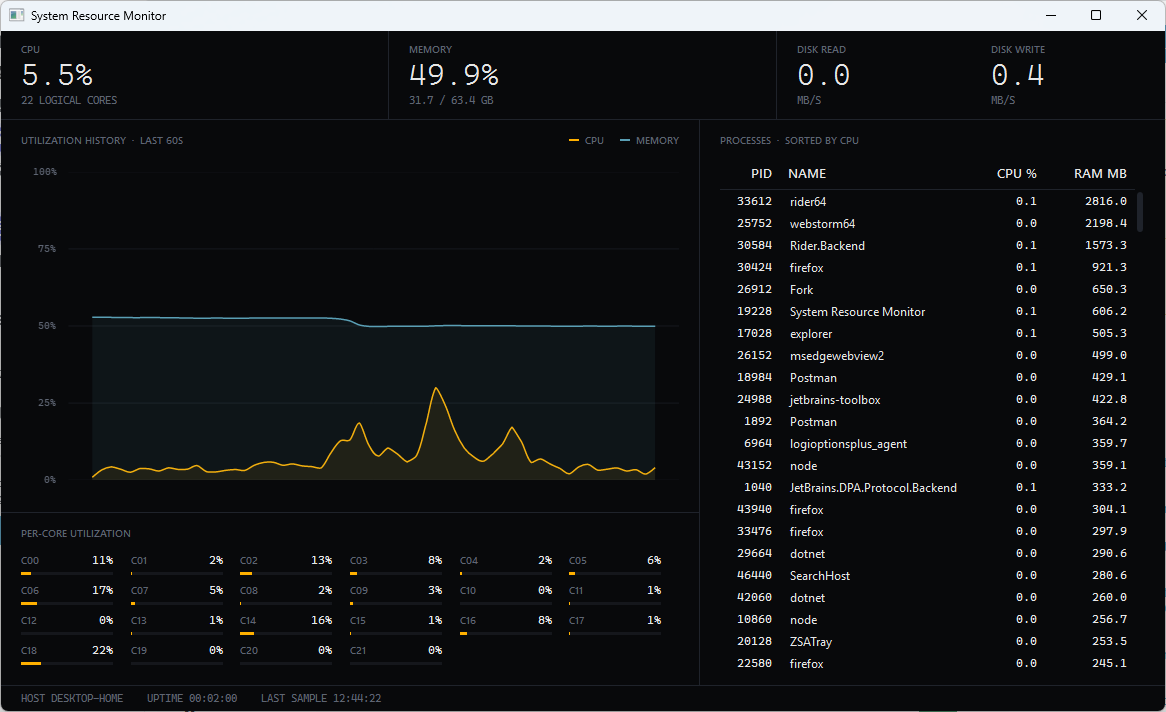
Task: Click the LAST SAMPLE 12:44:22 status entry
Action: (321, 699)
